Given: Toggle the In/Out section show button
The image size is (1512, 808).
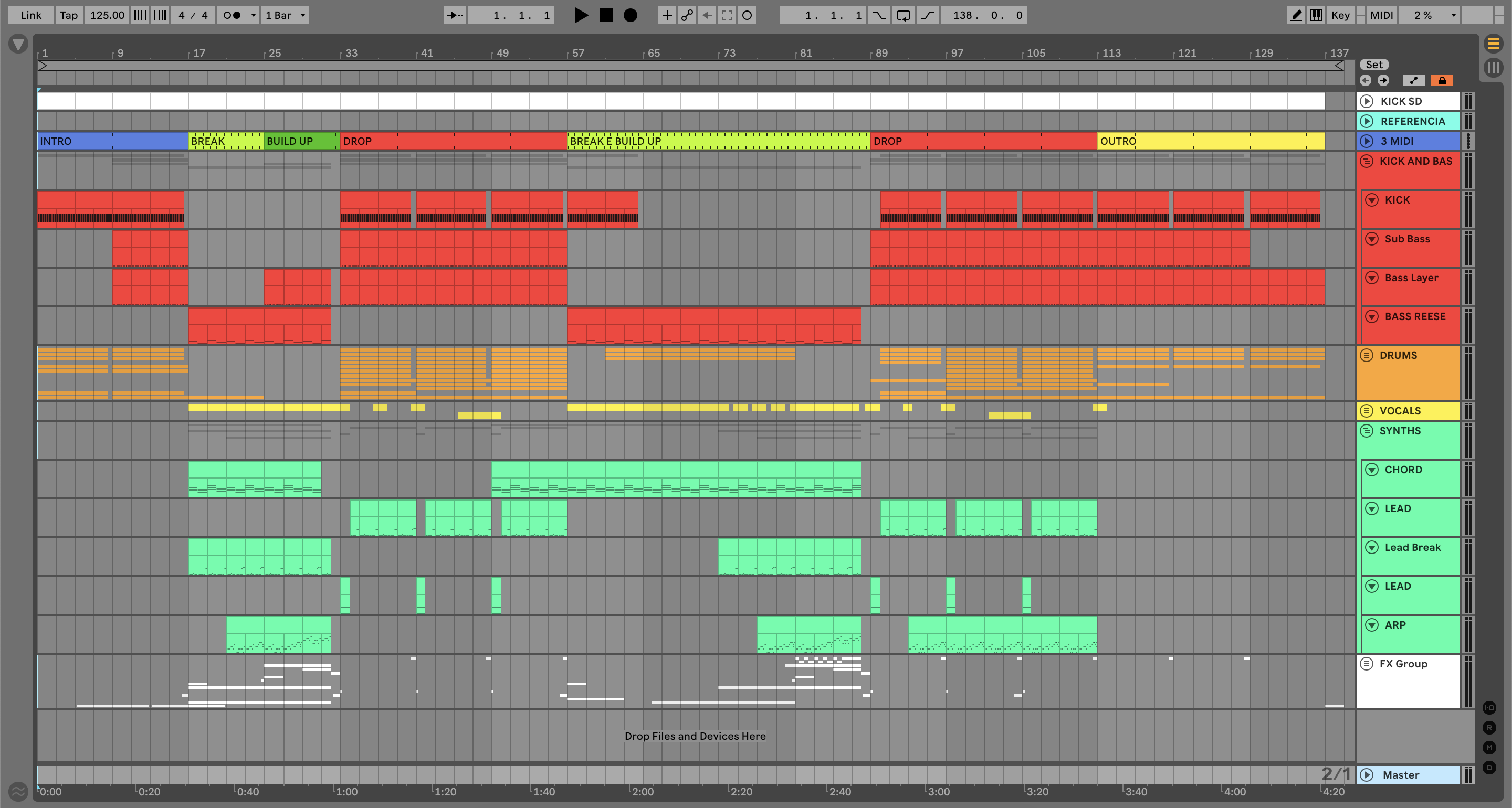Looking at the screenshot, I should tap(1489, 708).
